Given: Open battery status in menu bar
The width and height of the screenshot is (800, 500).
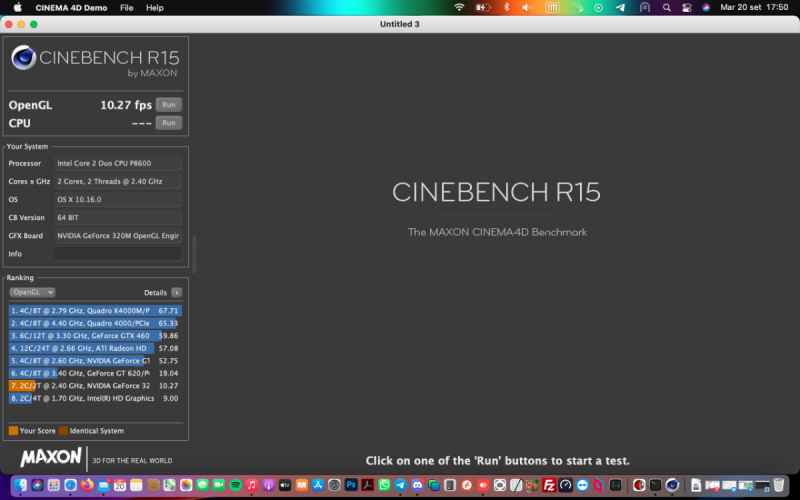Looking at the screenshot, I should click(x=483, y=8).
